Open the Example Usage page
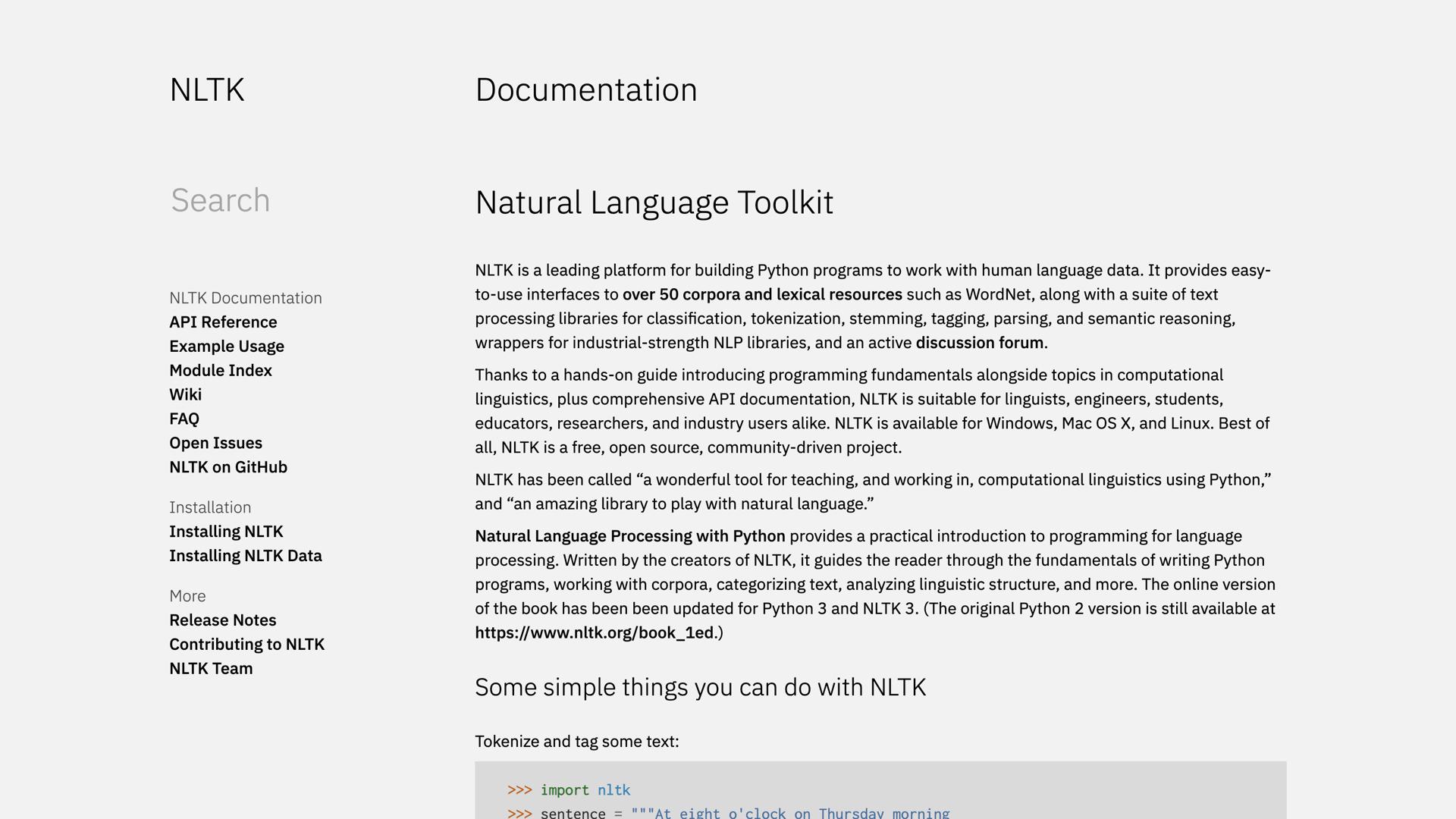The image size is (1456, 819). coord(227,346)
